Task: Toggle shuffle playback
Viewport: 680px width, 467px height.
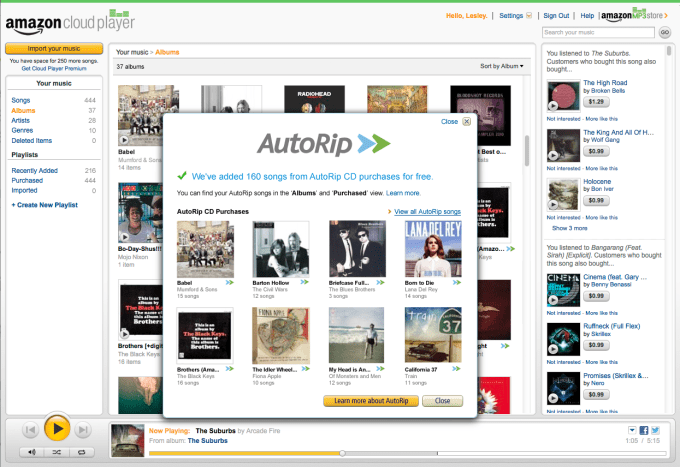Action: 57,452
